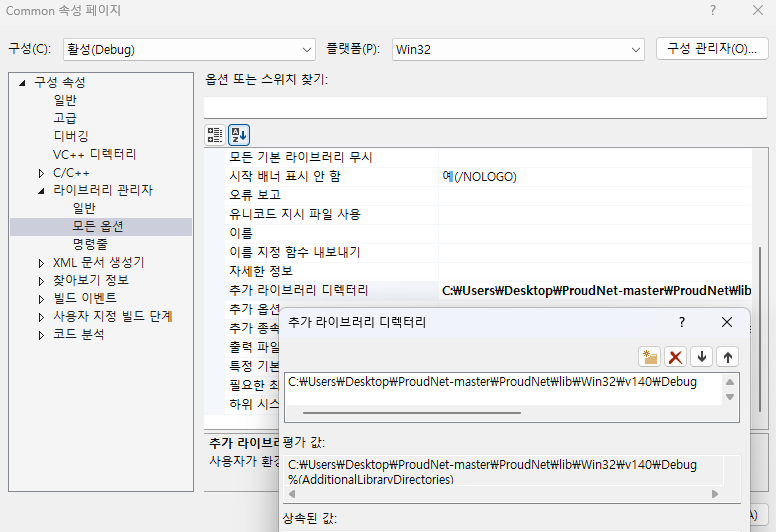This screenshot has width=776, height=532.
Task: Close the 추가 라이브러리 디렉터리 dialog
Action: click(727, 322)
